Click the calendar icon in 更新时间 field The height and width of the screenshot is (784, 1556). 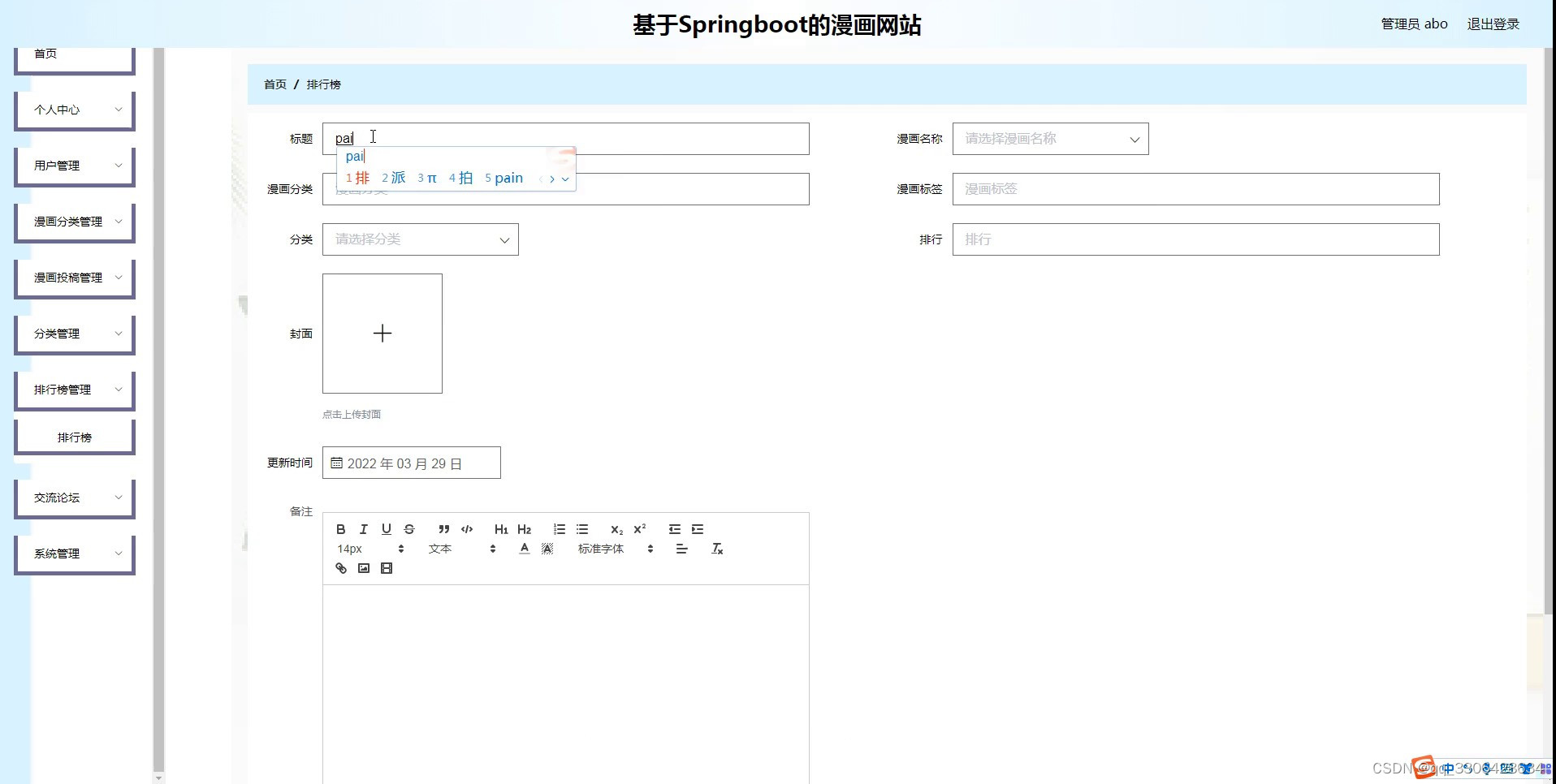click(336, 463)
